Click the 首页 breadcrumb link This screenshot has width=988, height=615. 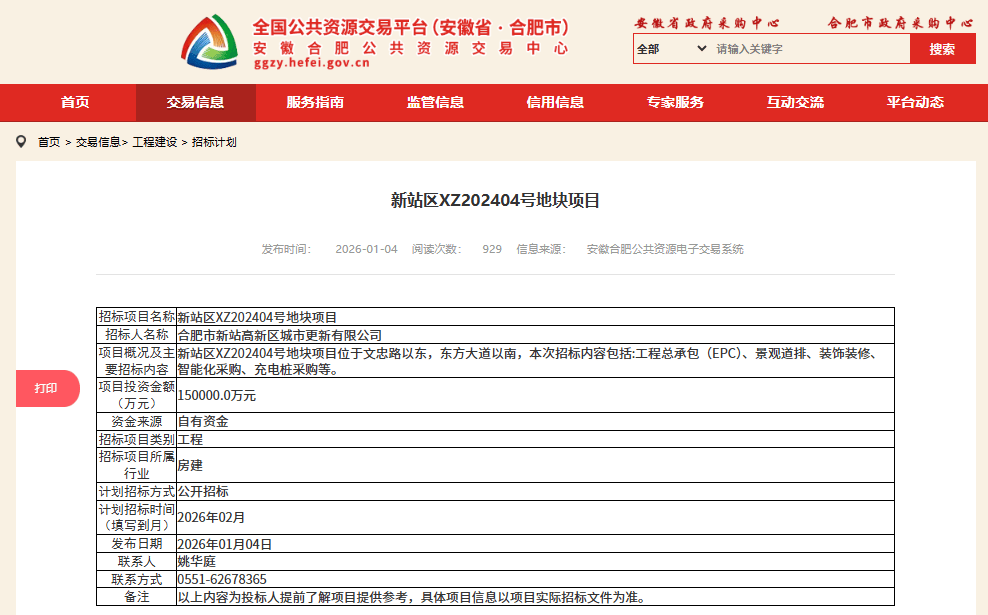tap(49, 142)
